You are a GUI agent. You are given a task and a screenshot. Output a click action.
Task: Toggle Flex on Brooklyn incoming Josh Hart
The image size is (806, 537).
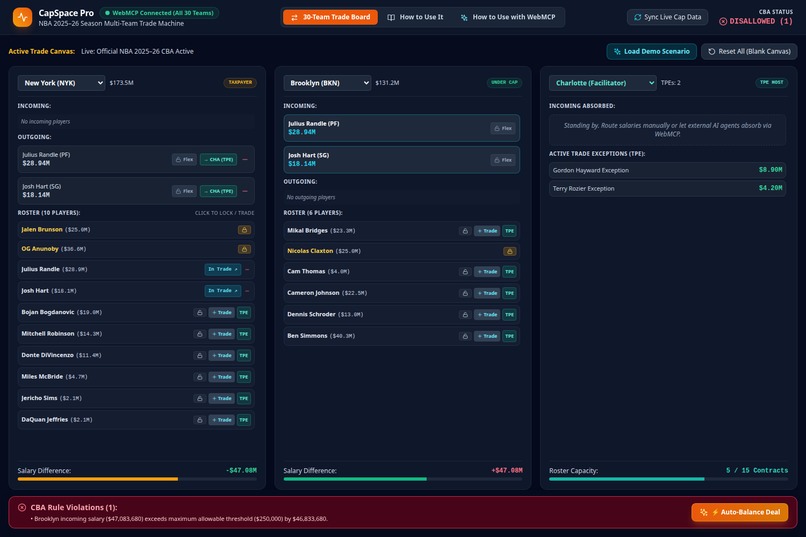[503, 160]
